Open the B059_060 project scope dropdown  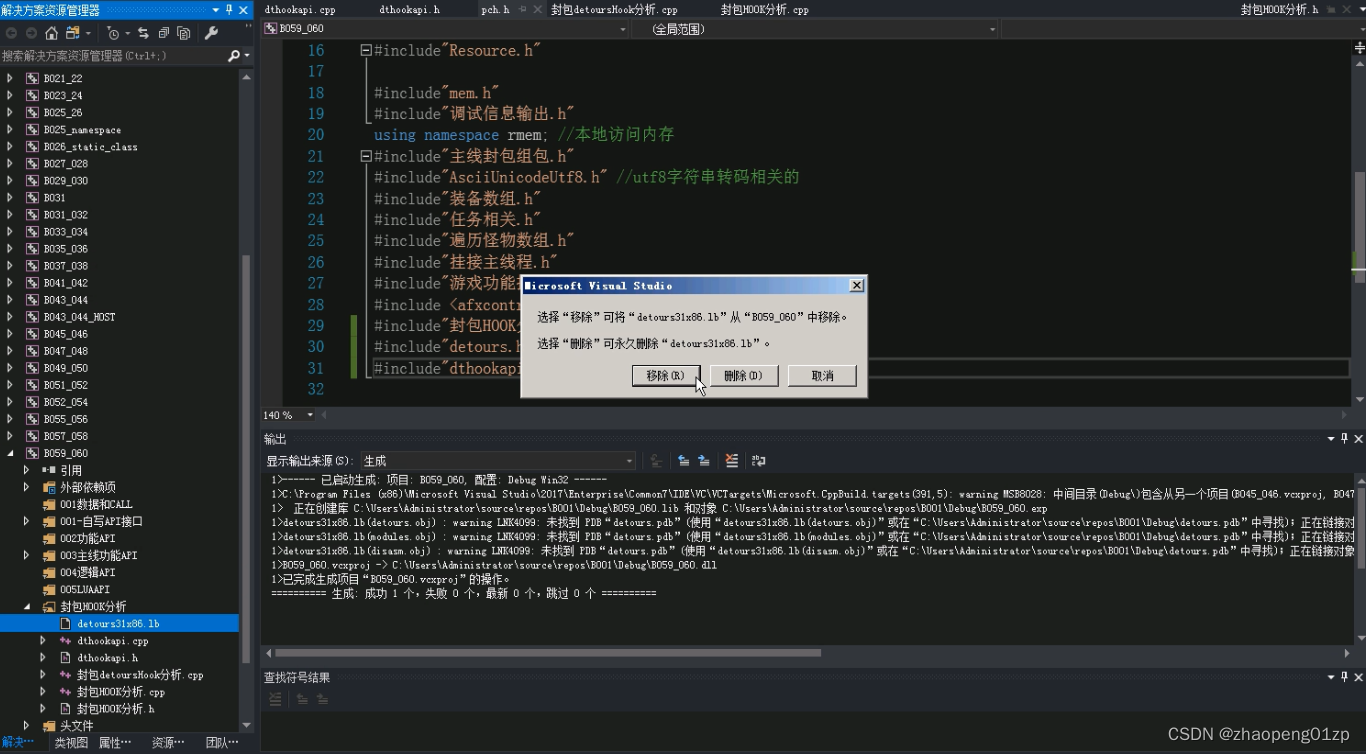(446, 29)
